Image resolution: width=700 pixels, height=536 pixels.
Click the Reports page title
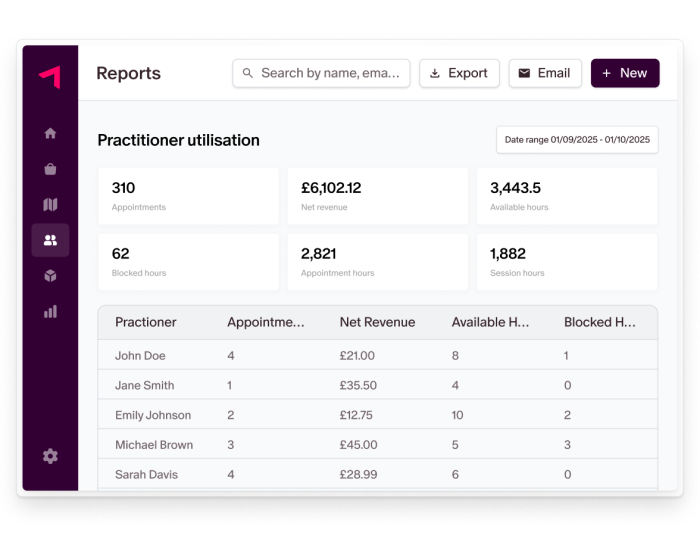tap(129, 73)
